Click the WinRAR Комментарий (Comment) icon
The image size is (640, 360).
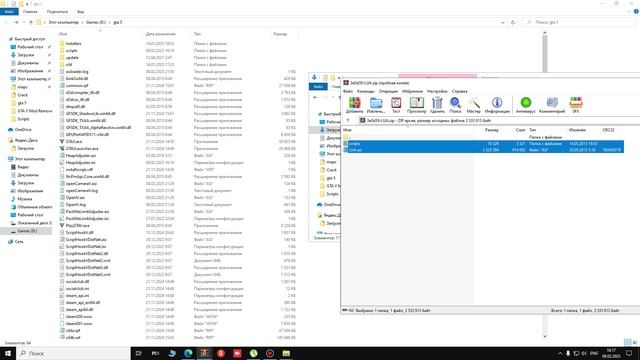pos(552,105)
